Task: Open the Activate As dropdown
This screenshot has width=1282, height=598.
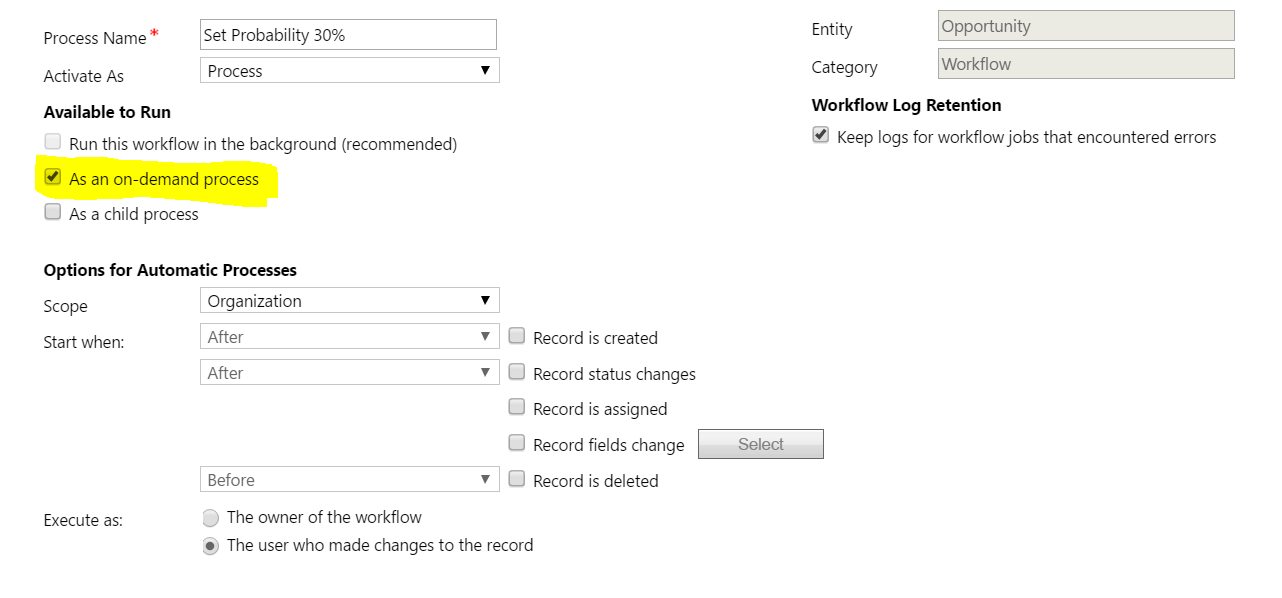Action: 349,71
